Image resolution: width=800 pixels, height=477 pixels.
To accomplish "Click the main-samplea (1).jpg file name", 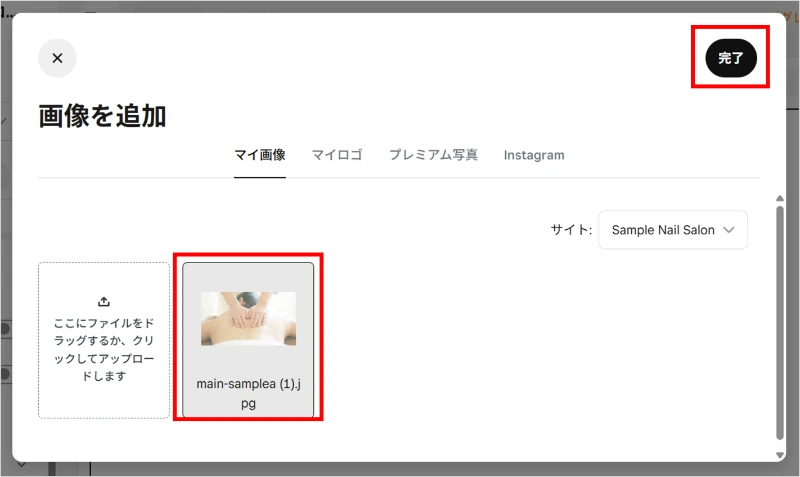I will pyautogui.click(x=248, y=393).
